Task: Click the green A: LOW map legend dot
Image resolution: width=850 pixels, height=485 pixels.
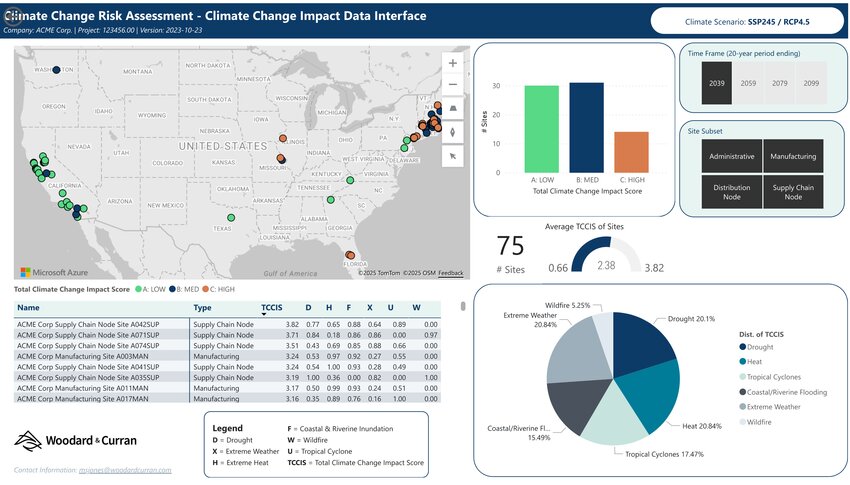Action: point(138,289)
